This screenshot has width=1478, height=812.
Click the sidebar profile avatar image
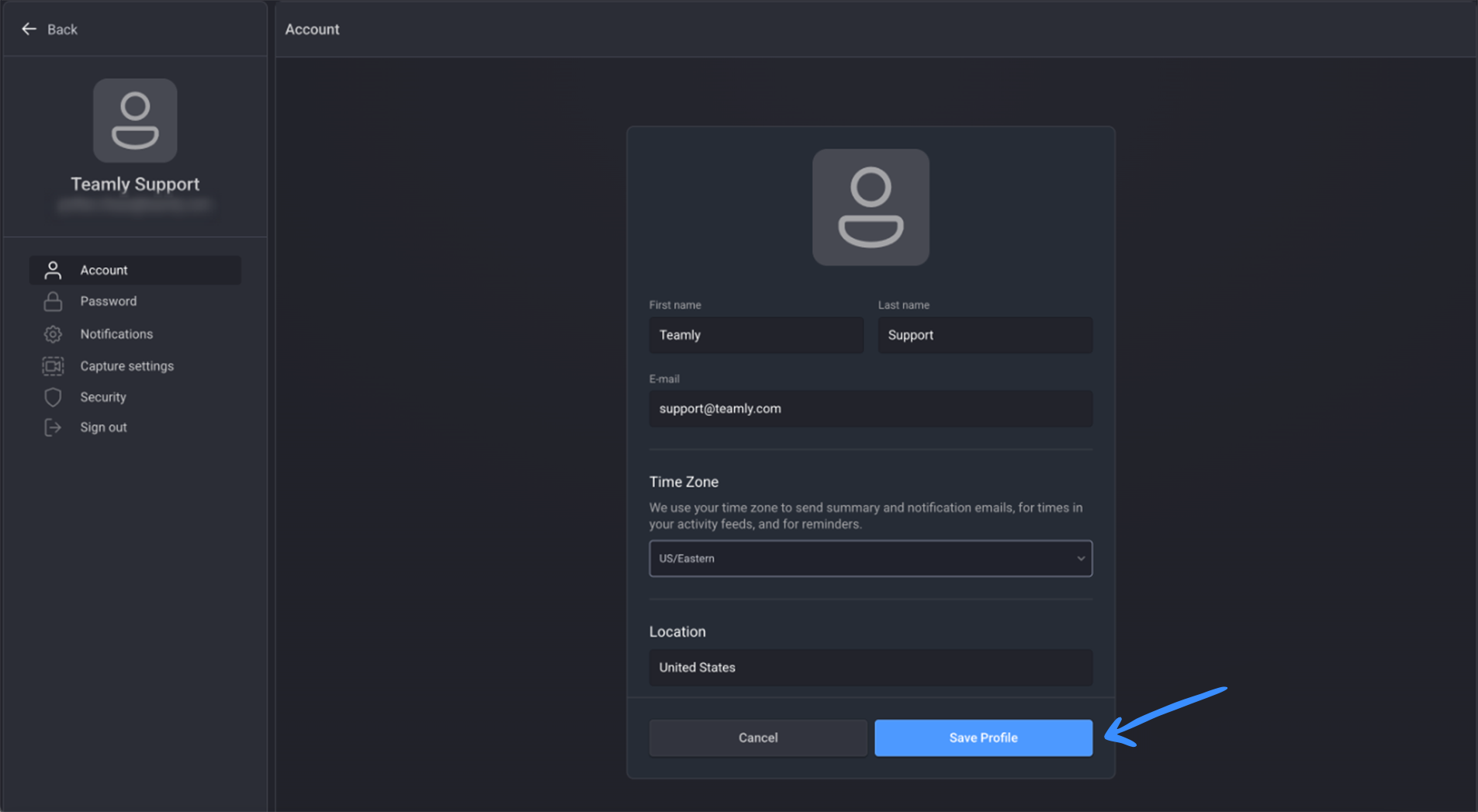pyautogui.click(x=135, y=120)
